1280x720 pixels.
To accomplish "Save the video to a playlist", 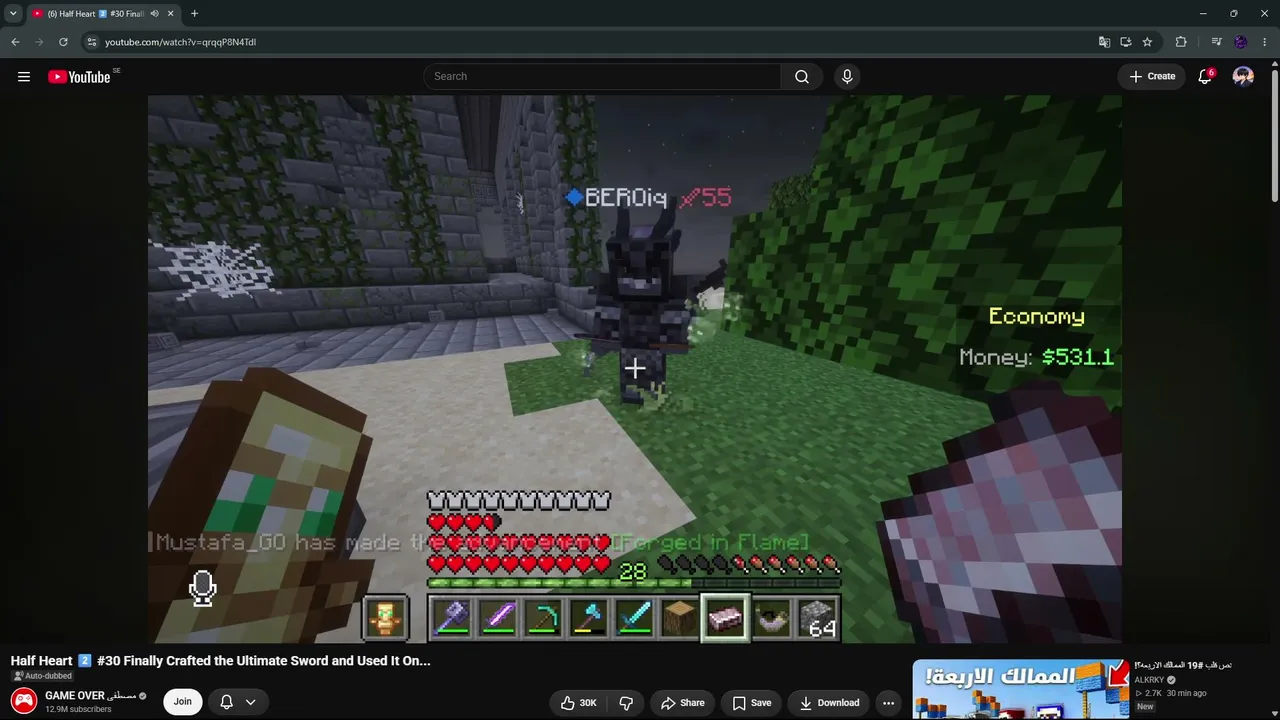I will coord(751,703).
